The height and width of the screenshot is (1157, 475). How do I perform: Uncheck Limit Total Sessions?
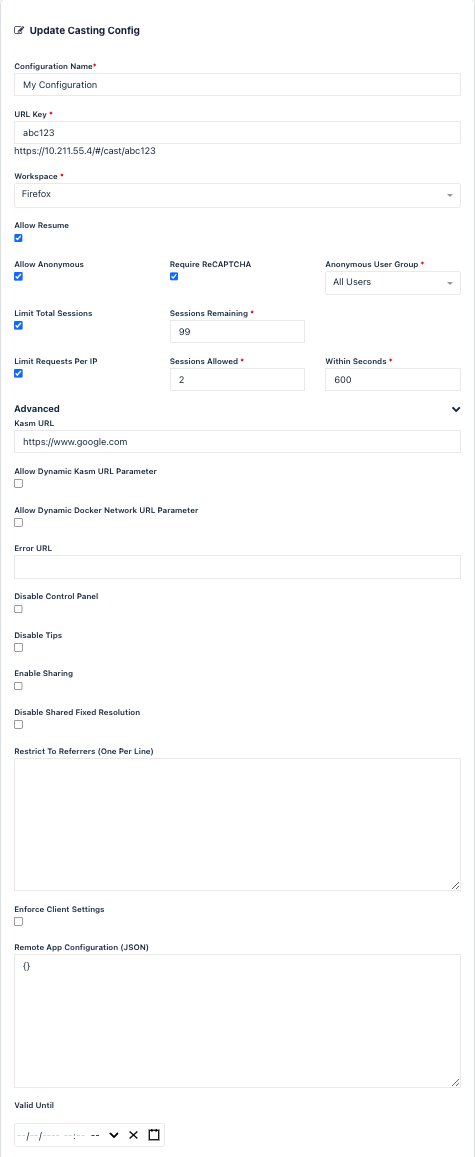tap(18, 325)
